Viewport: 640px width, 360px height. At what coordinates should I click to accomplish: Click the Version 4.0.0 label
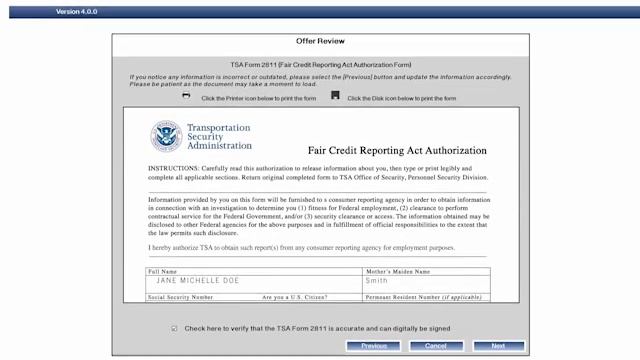coord(77,12)
